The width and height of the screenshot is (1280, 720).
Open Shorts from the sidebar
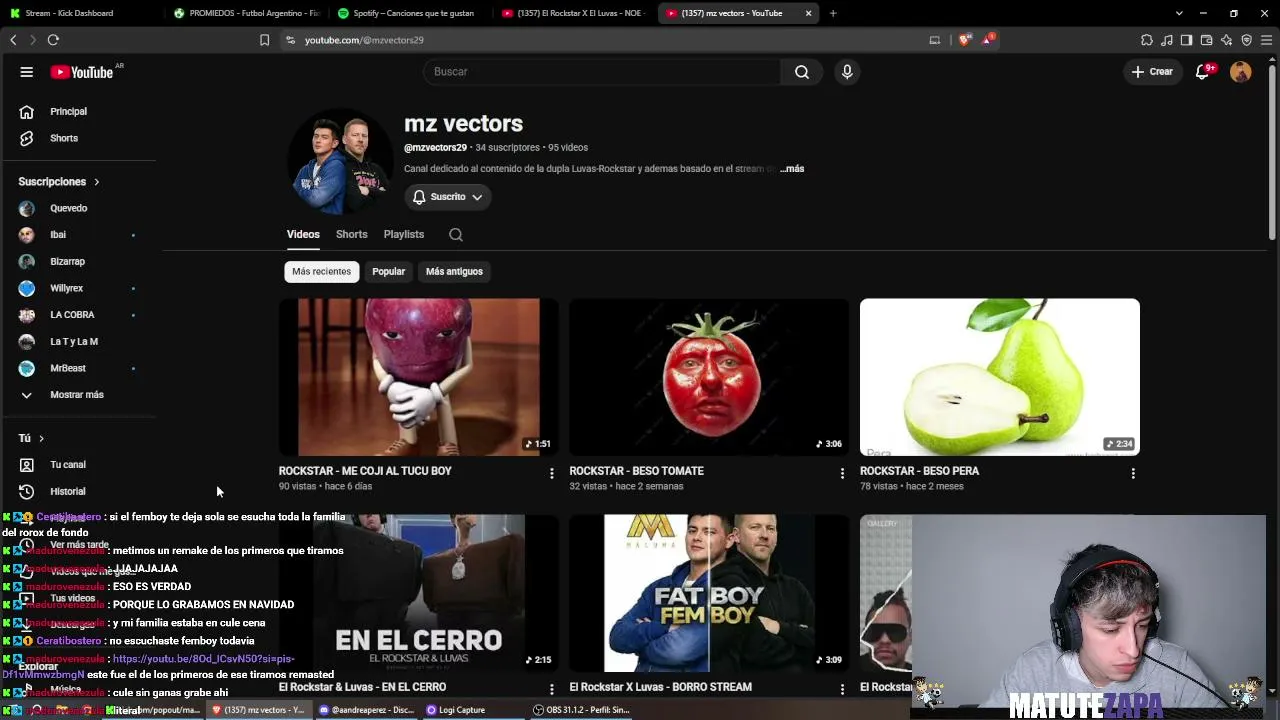click(64, 138)
